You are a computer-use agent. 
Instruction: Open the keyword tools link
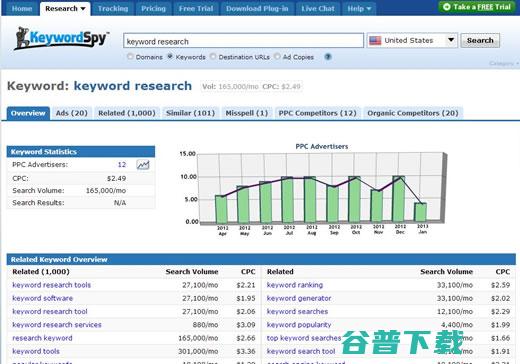click(36, 351)
